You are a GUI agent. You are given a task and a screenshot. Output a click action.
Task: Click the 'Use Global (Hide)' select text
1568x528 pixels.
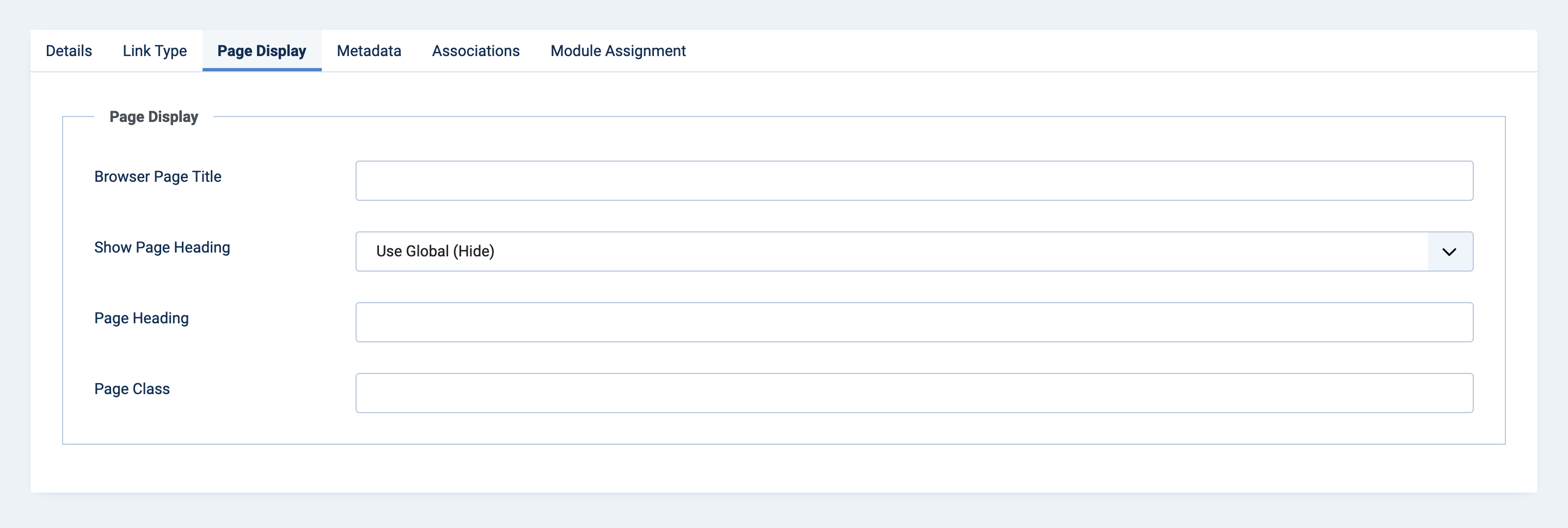[x=435, y=251]
